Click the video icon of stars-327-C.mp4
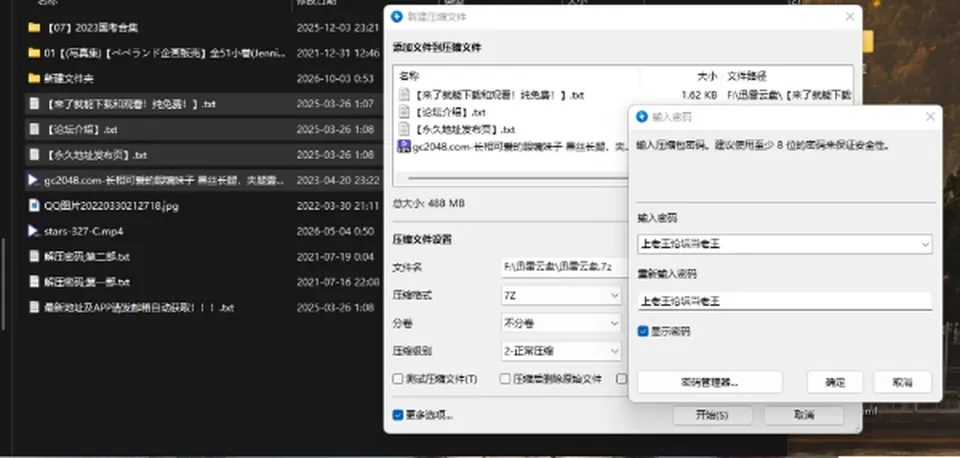This screenshot has height=458, width=960. click(34, 231)
